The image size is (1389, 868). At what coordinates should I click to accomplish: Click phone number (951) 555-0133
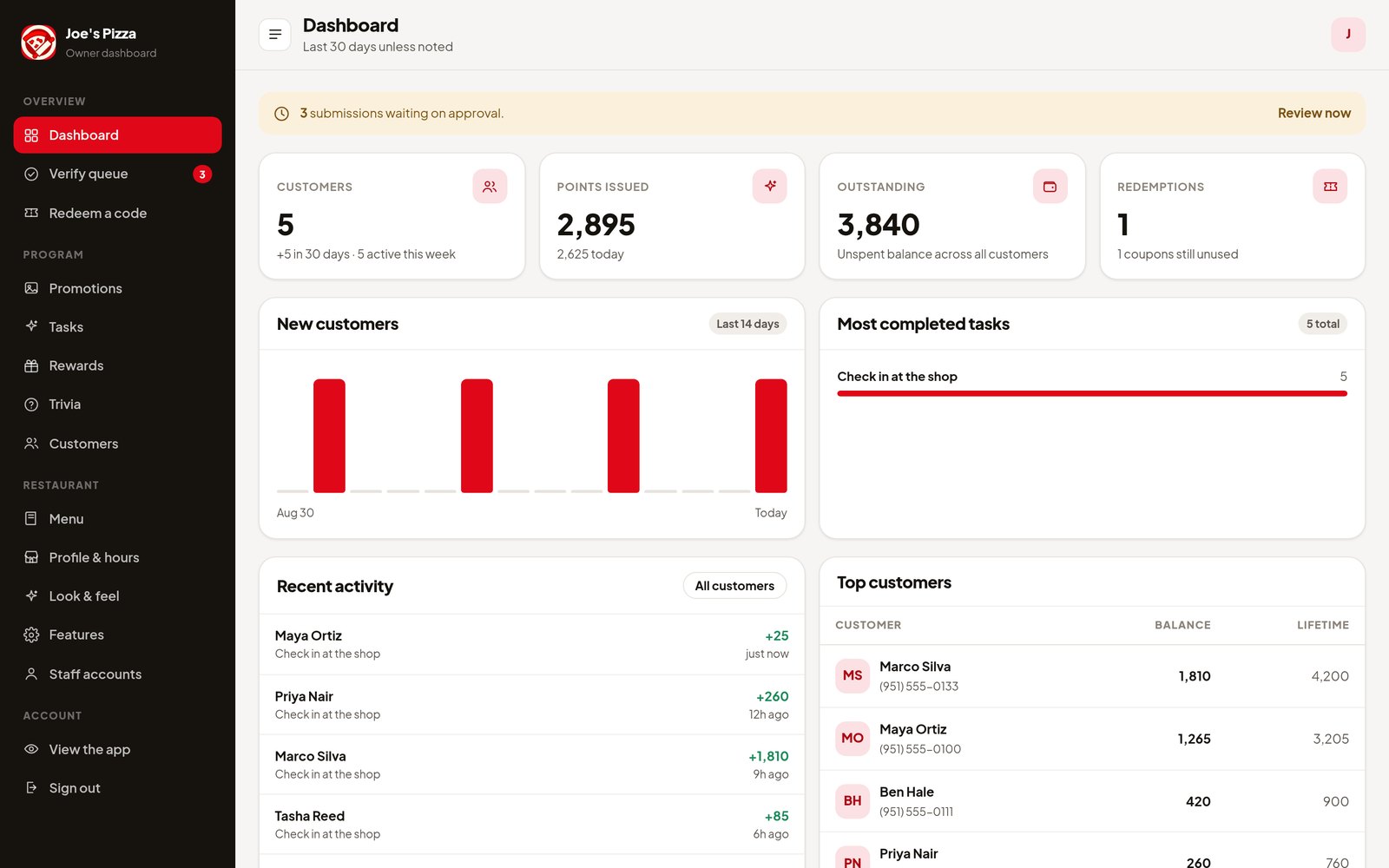coord(918,687)
